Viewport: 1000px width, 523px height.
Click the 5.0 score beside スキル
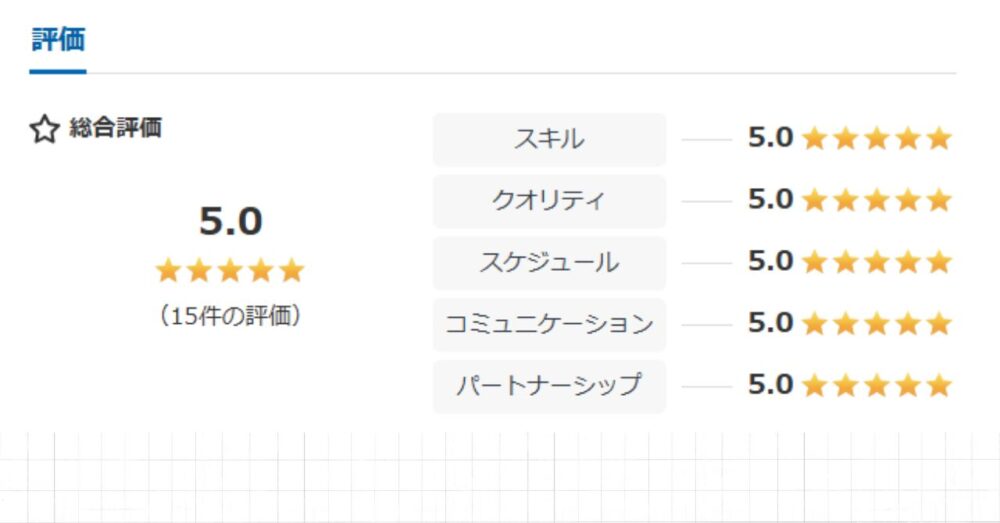[x=770, y=138]
